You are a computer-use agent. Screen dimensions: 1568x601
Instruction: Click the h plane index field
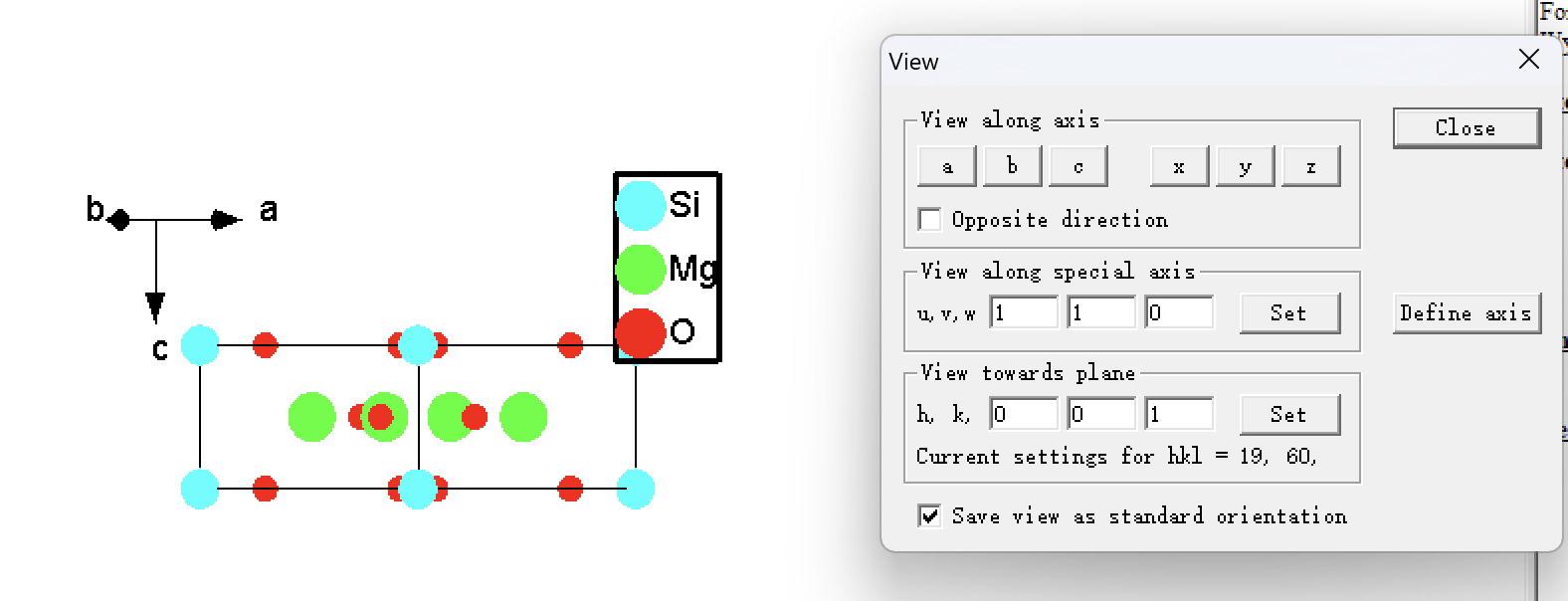pos(1023,414)
